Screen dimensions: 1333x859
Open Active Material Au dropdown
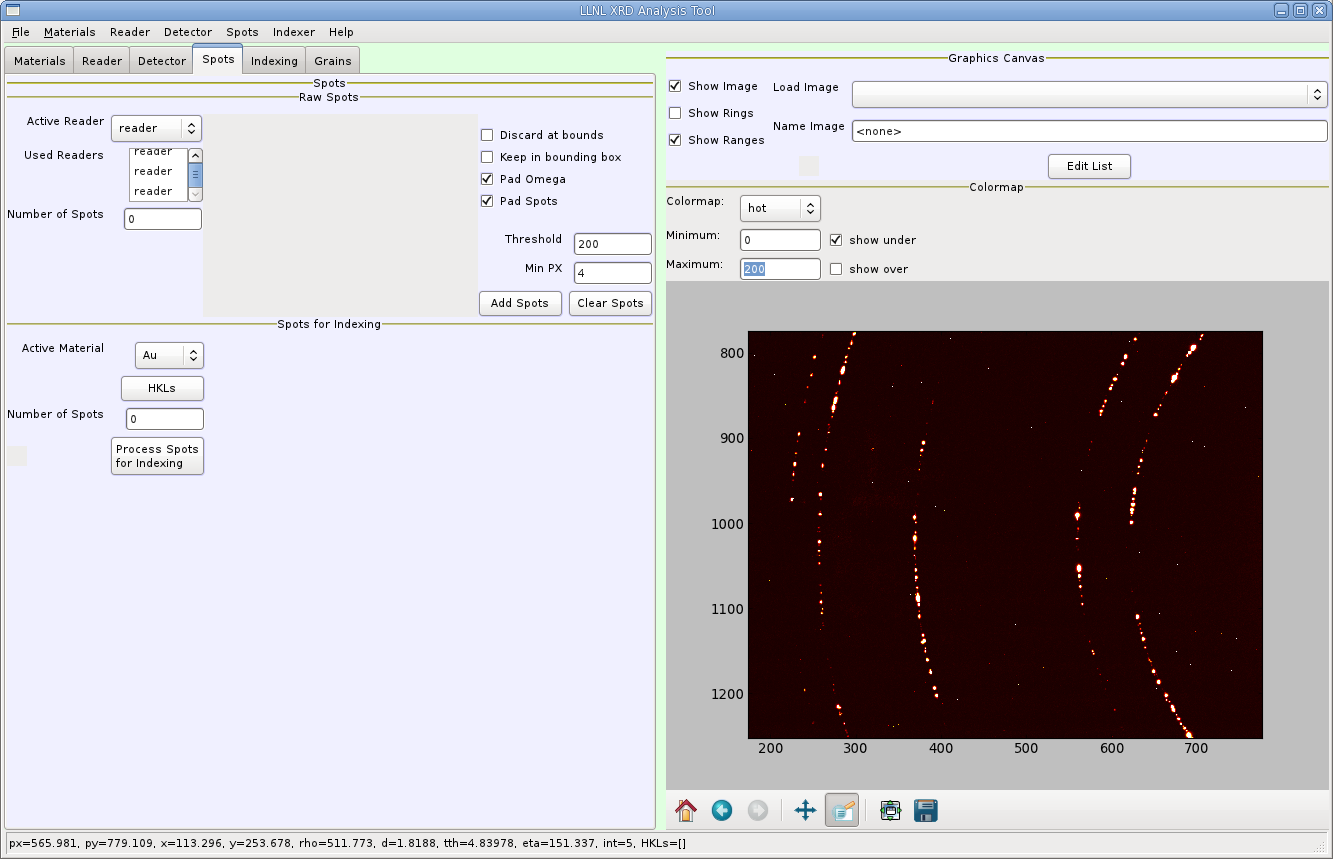(x=169, y=355)
